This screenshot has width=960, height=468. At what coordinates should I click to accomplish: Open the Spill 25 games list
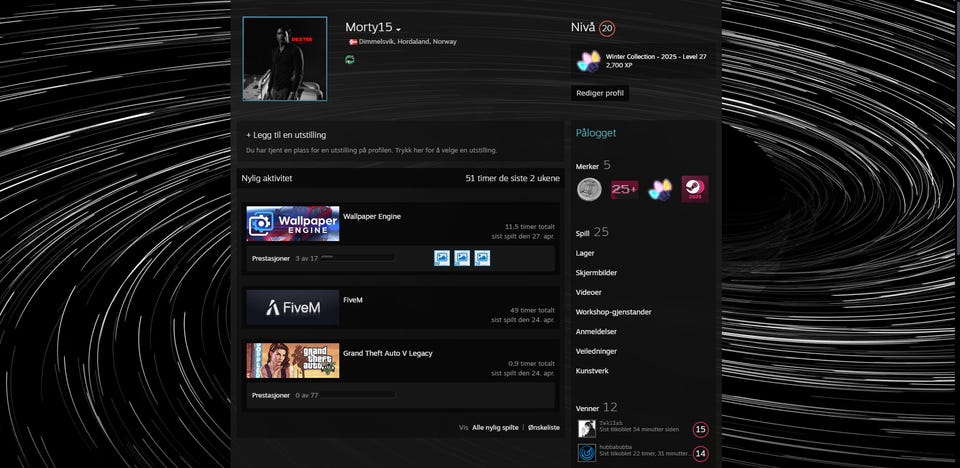593,233
